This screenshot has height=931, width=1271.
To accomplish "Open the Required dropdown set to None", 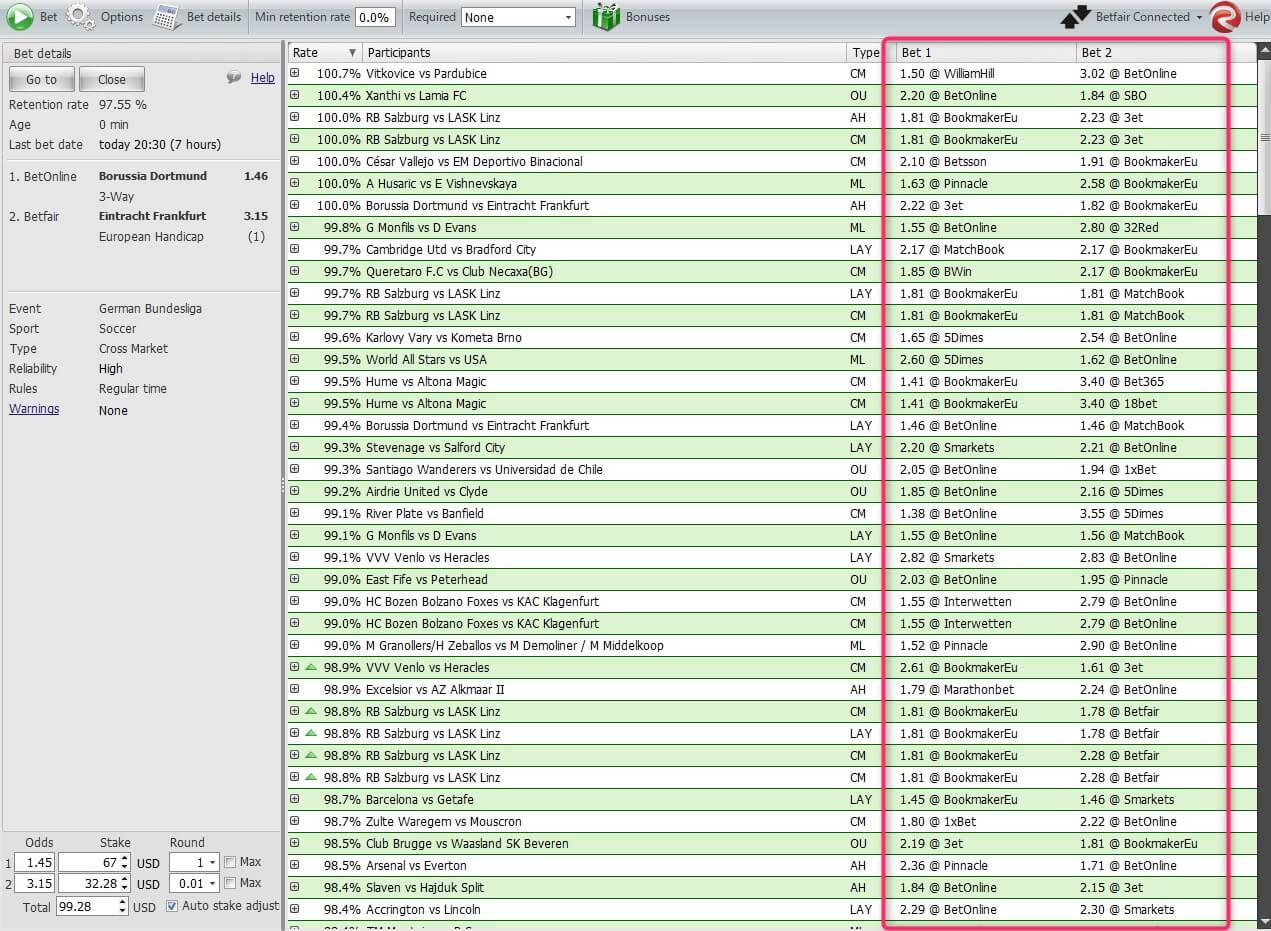I will 518,17.
